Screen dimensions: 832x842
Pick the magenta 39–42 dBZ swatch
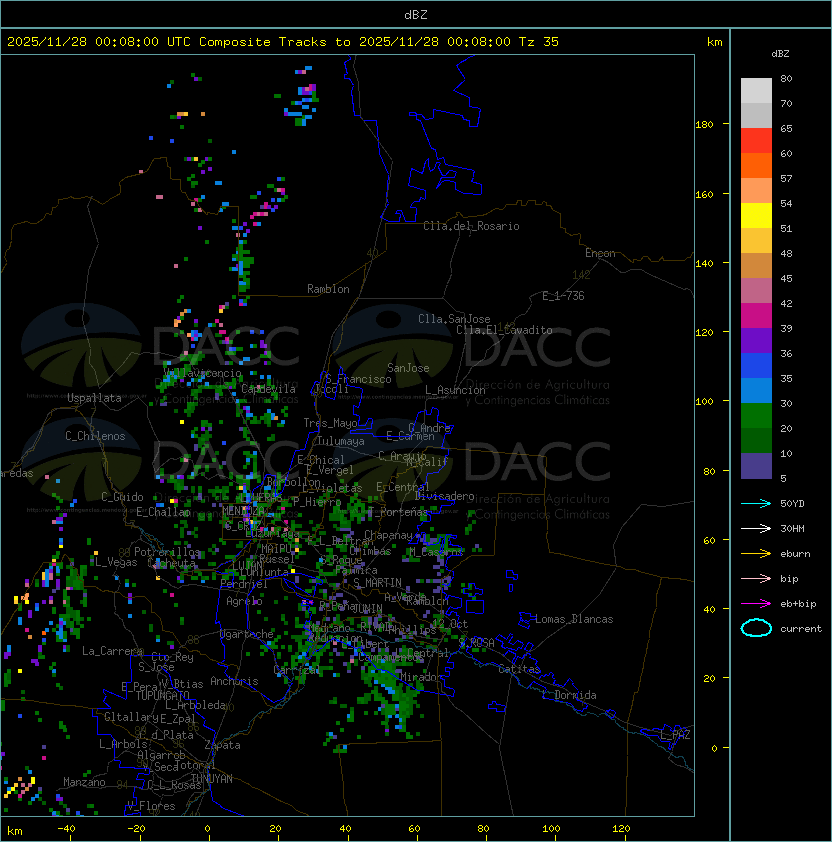click(x=756, y=316)
